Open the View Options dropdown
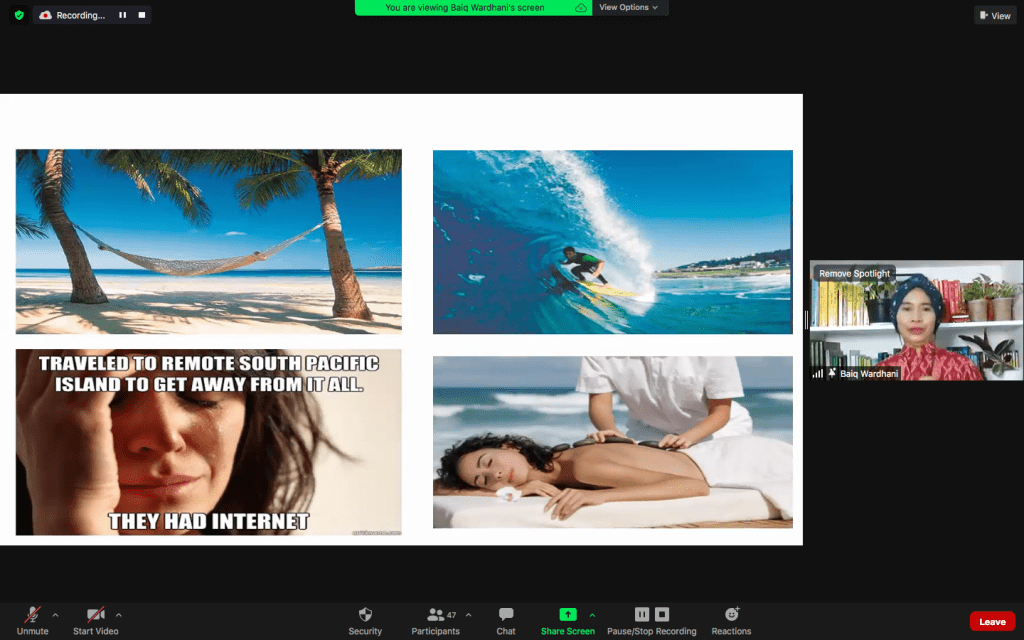 (628, 7)
